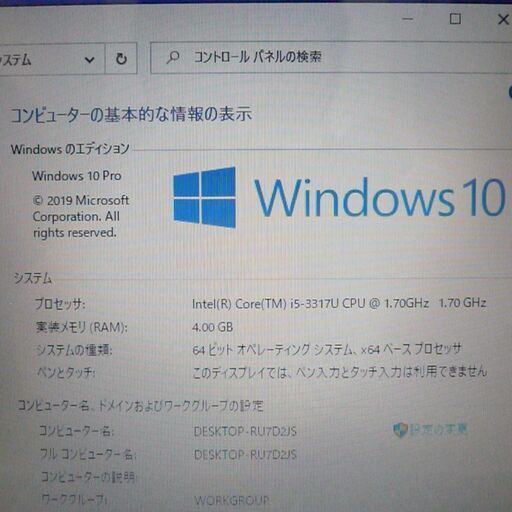Select the 4.00 GB RAM value
The image size is (512, 512).
click(x=212, y=327)
